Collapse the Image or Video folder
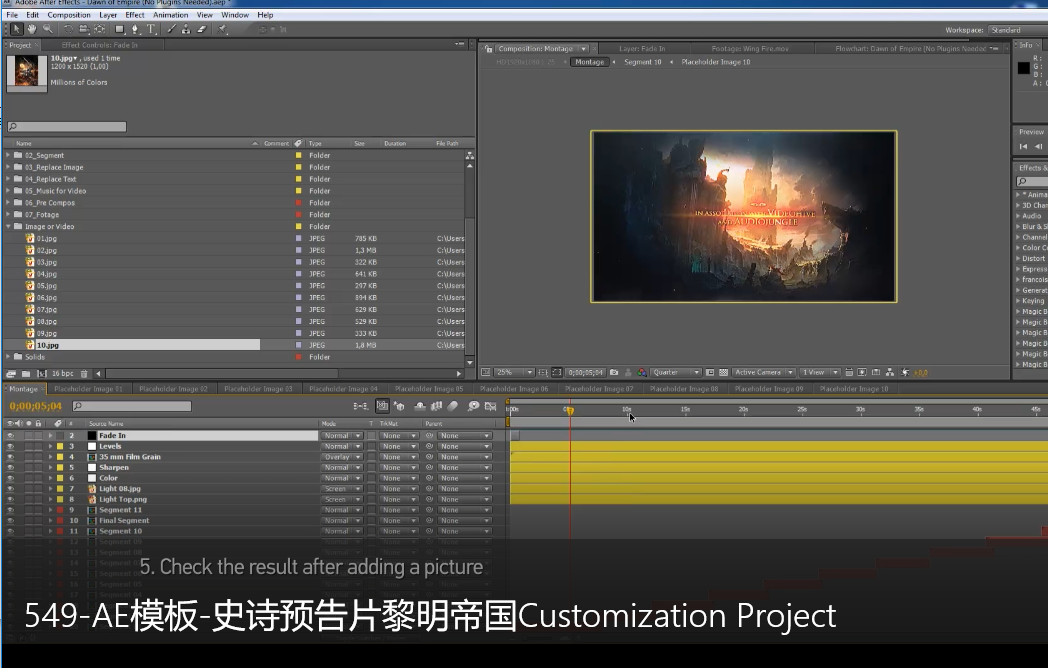1048x668 pixels. 8,227
